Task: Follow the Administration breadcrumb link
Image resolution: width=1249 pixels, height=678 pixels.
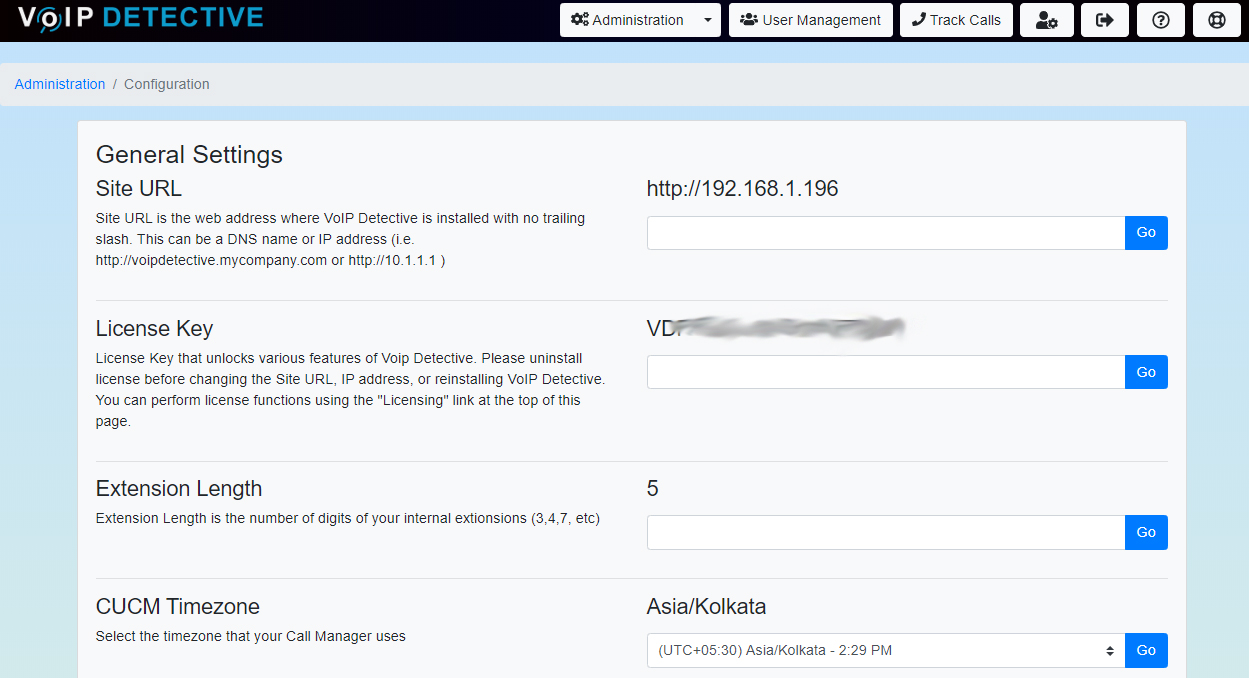Action: (x=60, y=84)
